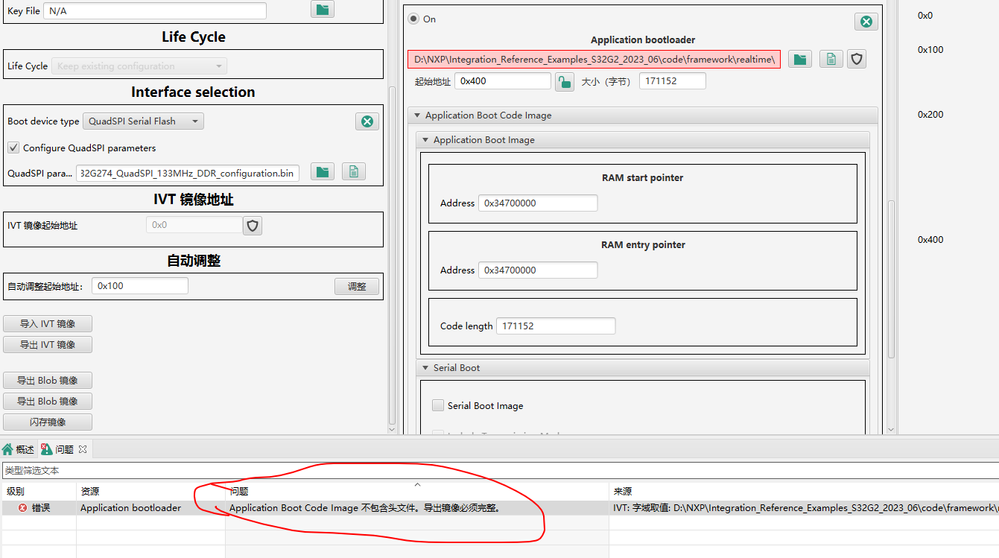
Task: Click problems filter text field
Action: tap(500, 471)
